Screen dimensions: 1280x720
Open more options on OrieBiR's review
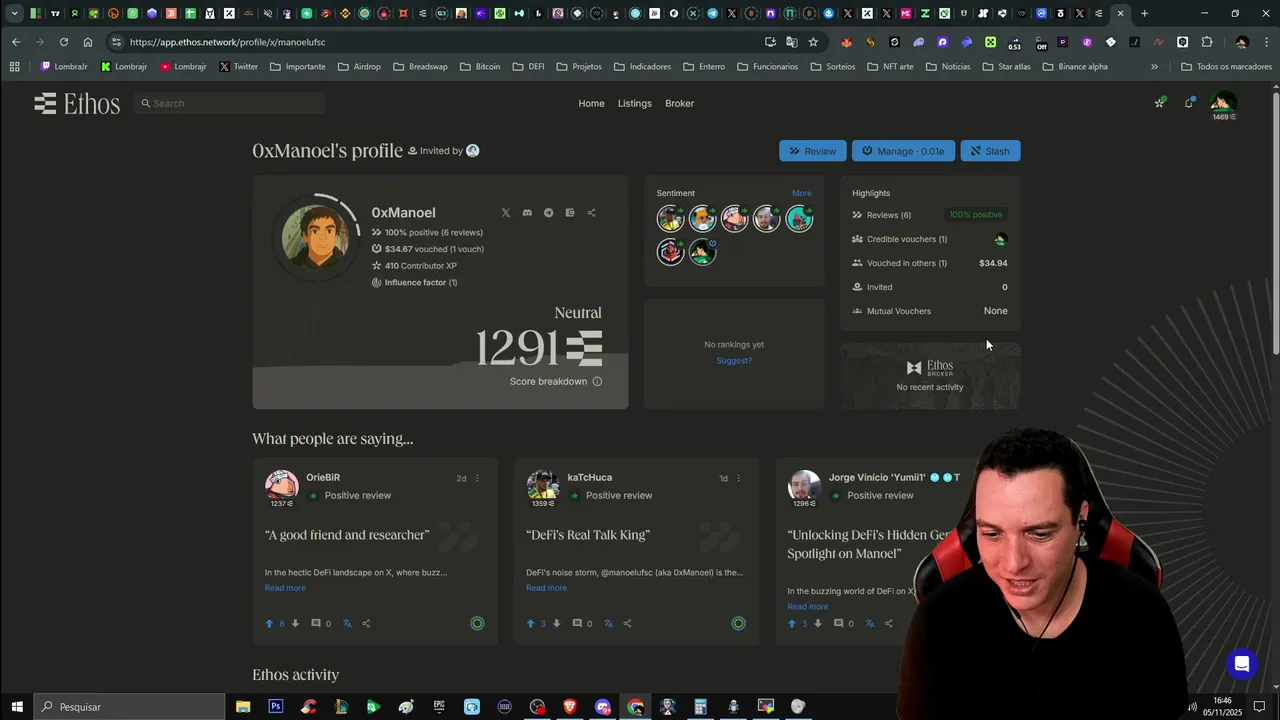(x=477, y=478)
